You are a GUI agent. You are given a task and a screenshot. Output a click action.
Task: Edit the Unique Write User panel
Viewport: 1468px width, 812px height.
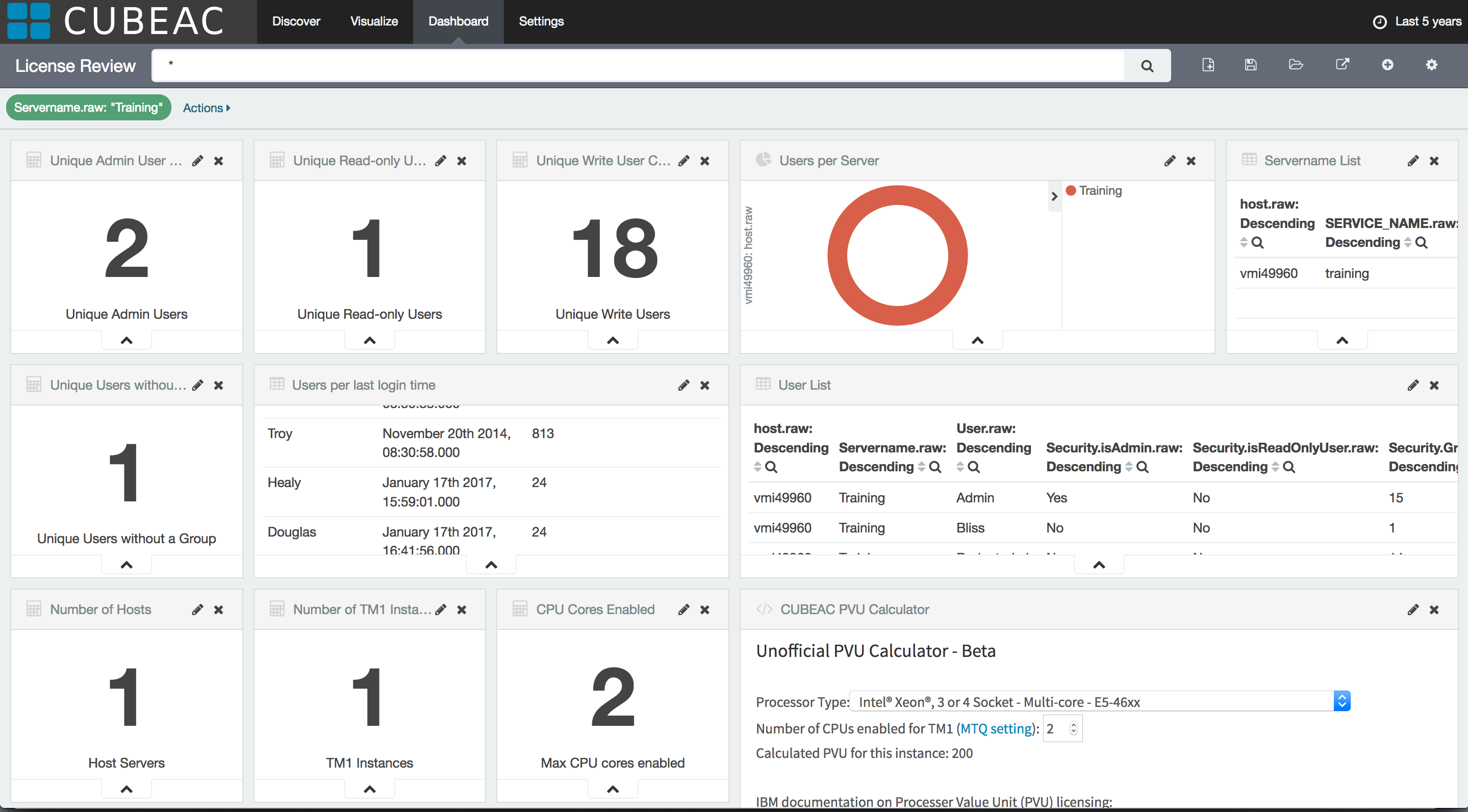click(x=684, y=161)
